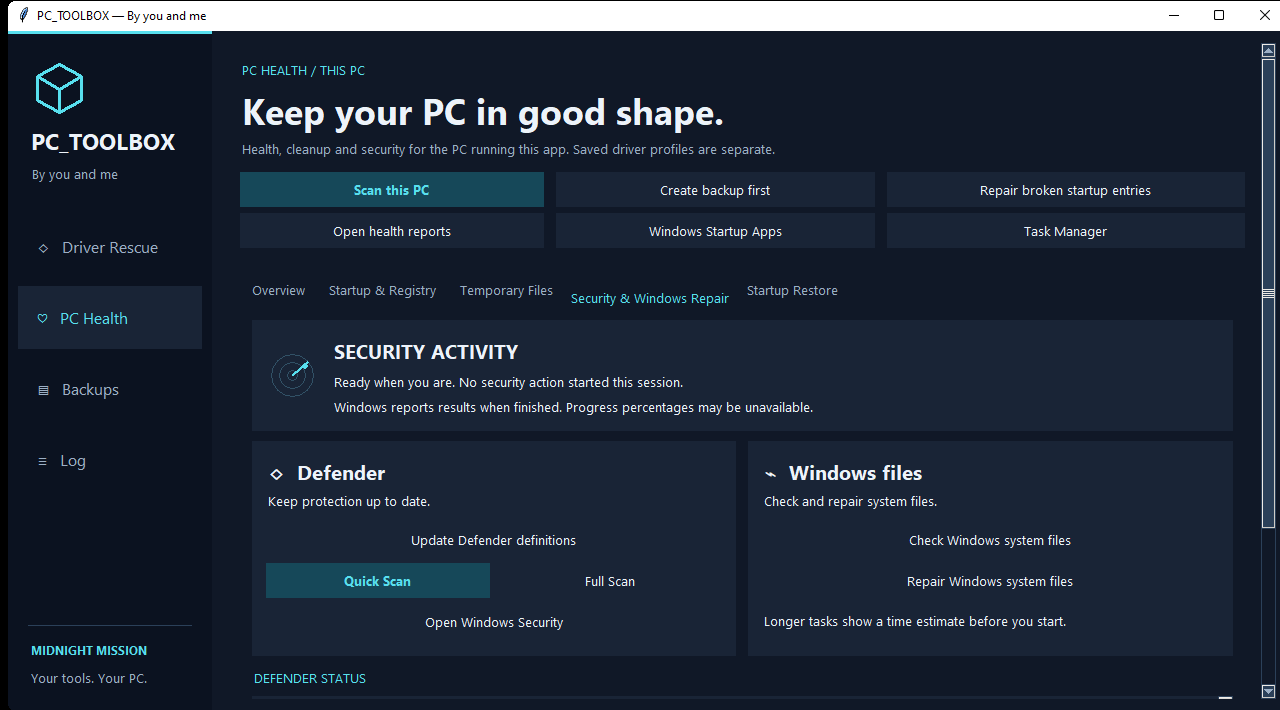Click 'Keep protection up to date.' text
Image resolution: width=1280 pixels, height=710 pixels.
click(x=349, y=501)
